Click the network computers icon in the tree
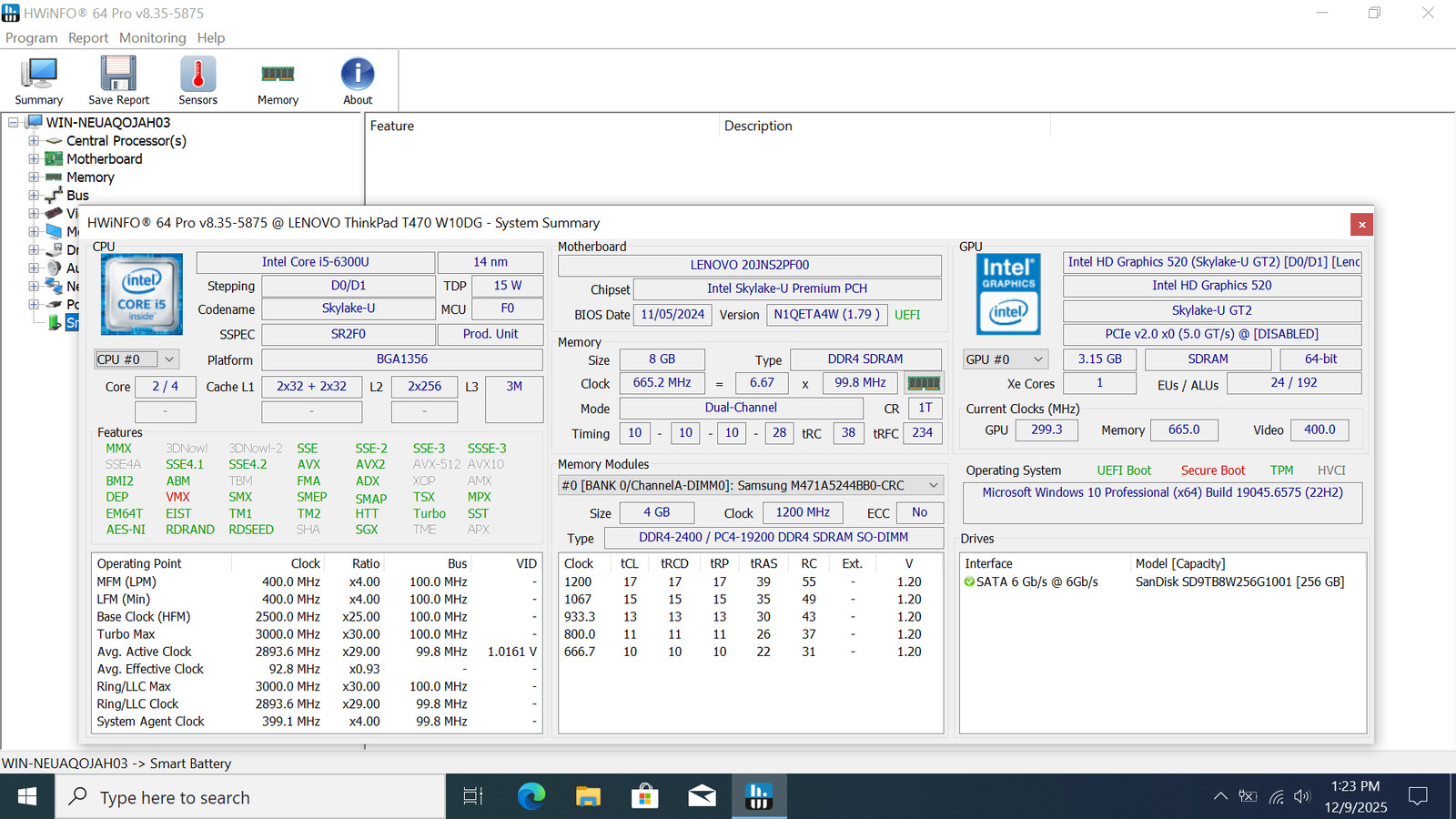Image resolution: width=1456 pixels, height=819 pixels. tap(54, 287)
